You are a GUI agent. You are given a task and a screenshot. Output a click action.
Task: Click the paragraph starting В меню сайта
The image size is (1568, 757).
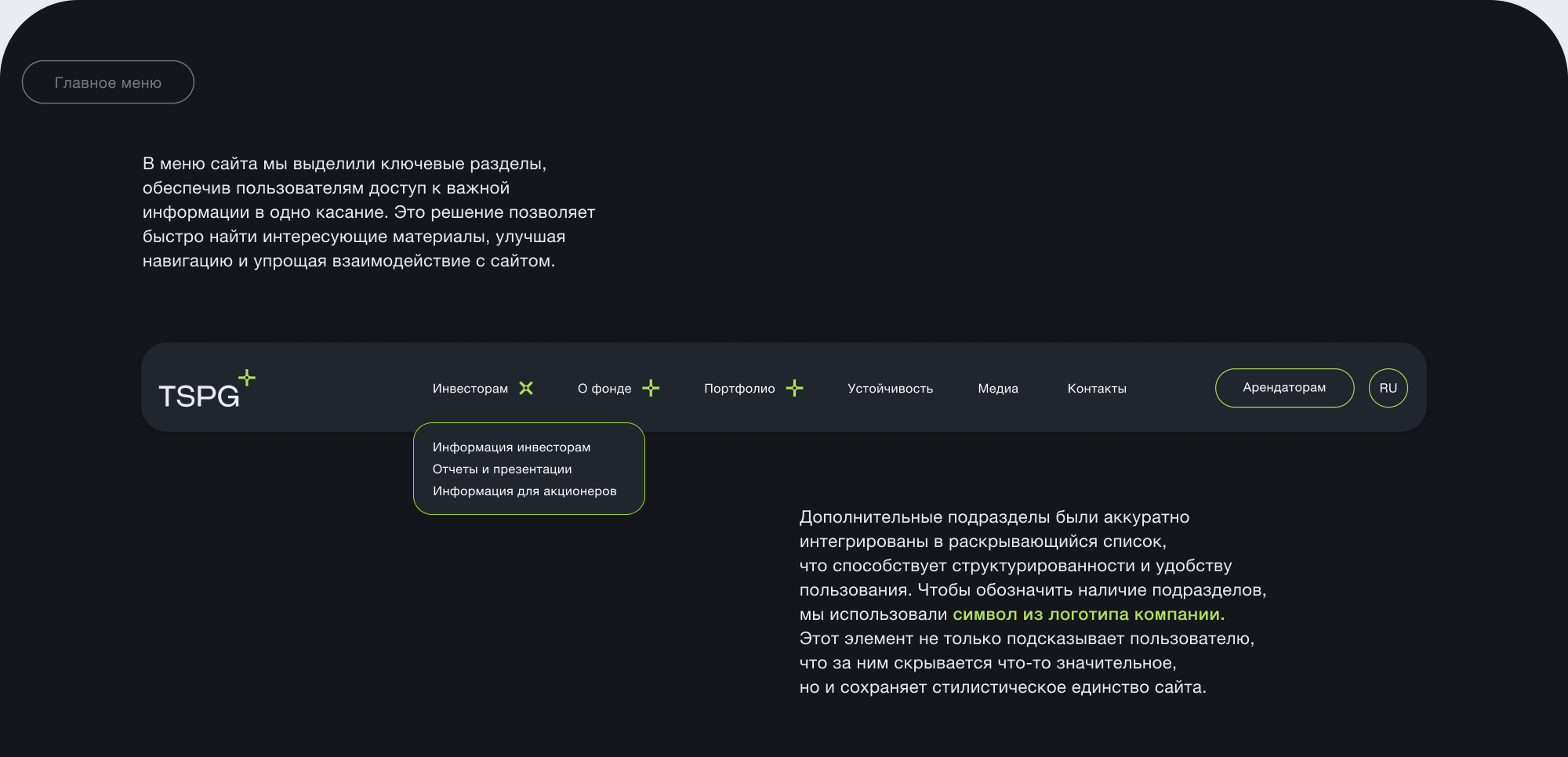368,212
